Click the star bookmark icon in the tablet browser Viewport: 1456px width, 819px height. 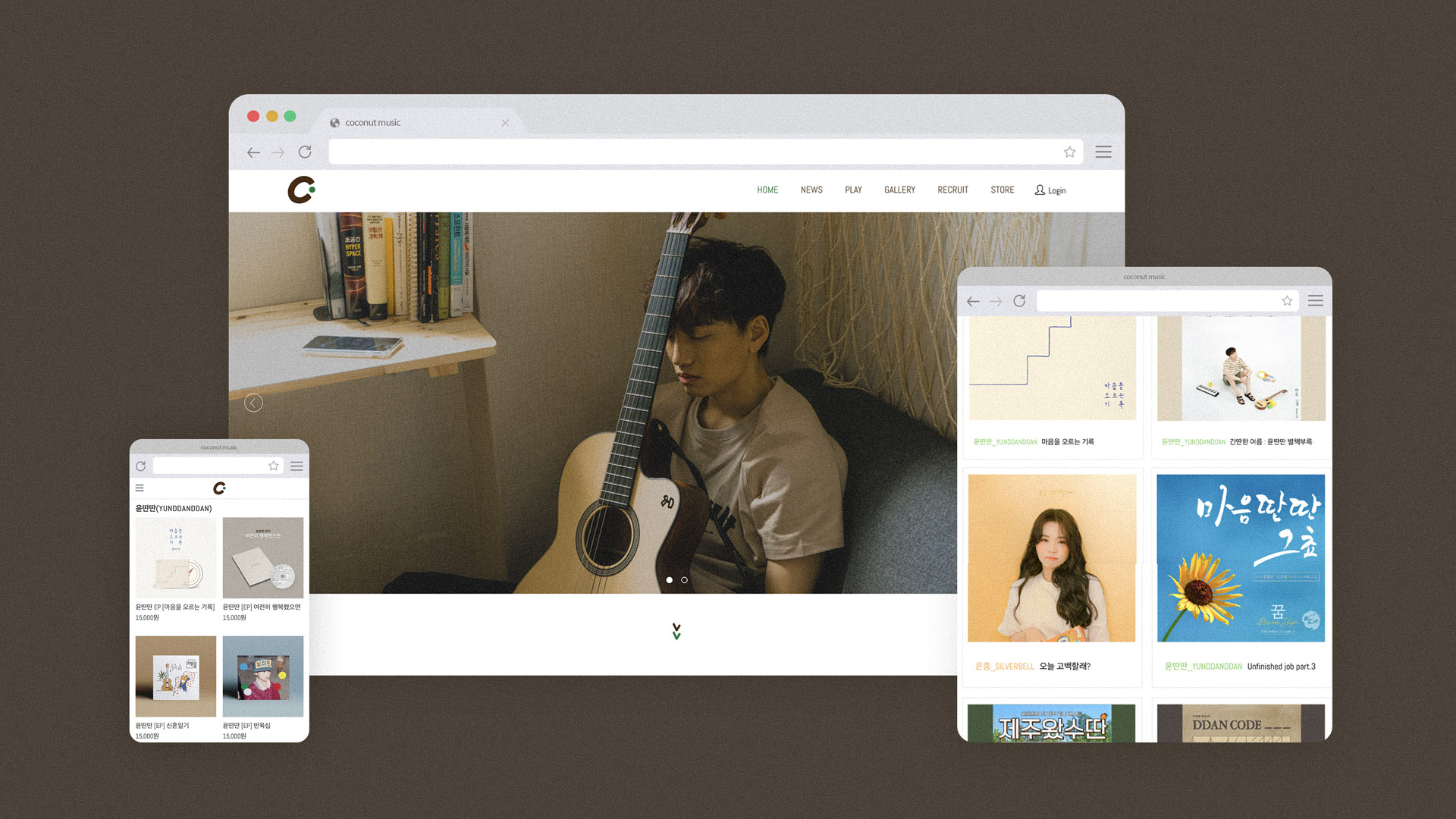point(1287,301)
